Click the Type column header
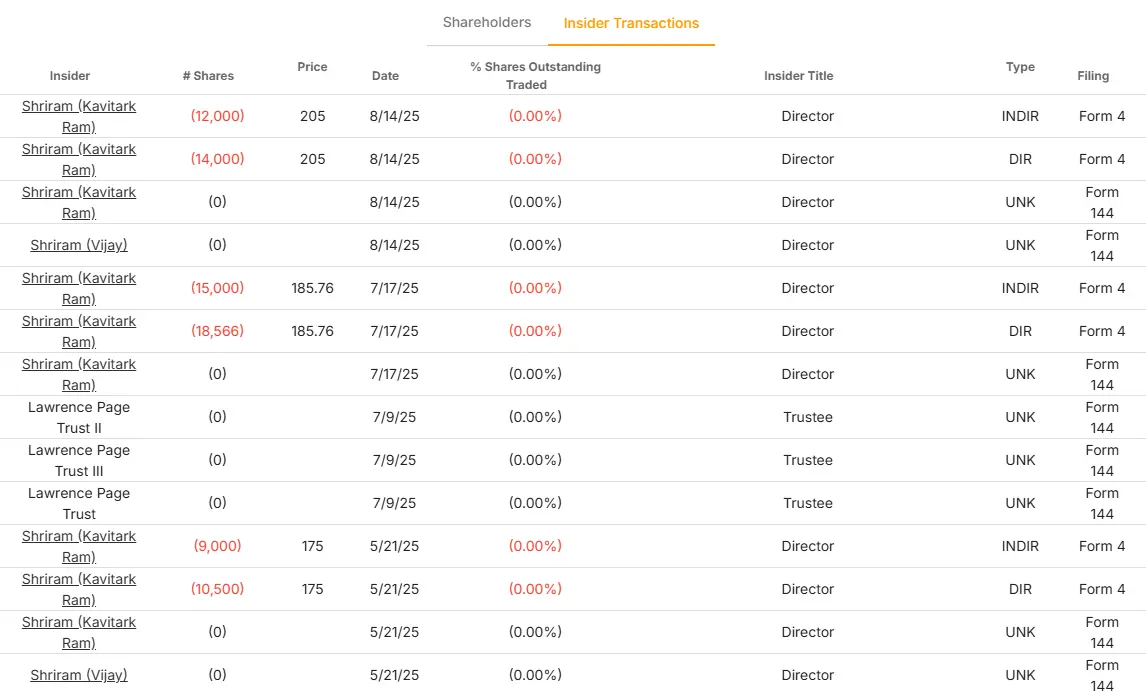The width and height of the screenshot is (1146, 696). tap(1020, 67)
